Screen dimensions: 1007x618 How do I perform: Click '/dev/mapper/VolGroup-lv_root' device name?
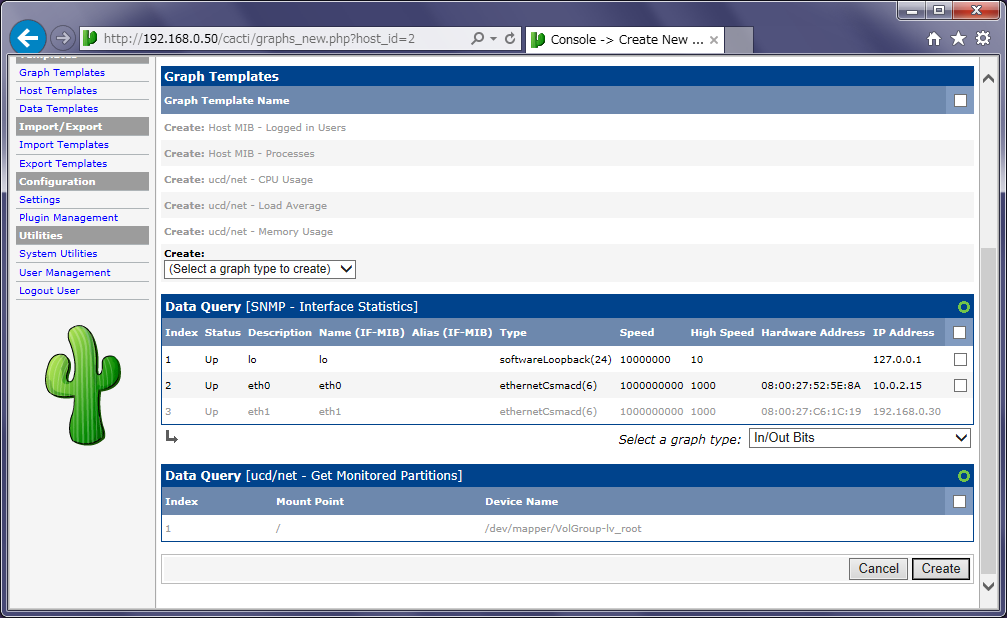pyautogui.click(x=563, y=529)
